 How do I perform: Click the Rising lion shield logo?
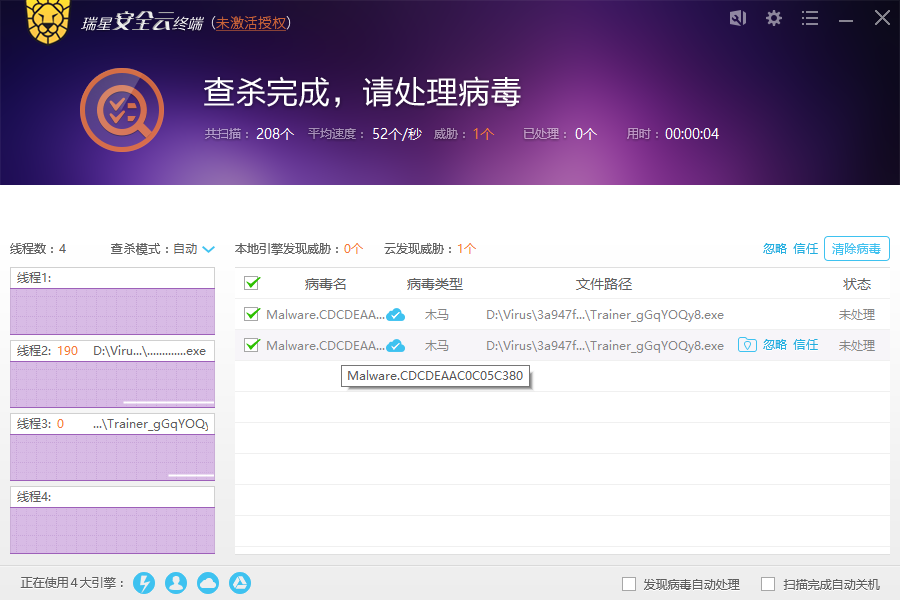click(48, 21)
